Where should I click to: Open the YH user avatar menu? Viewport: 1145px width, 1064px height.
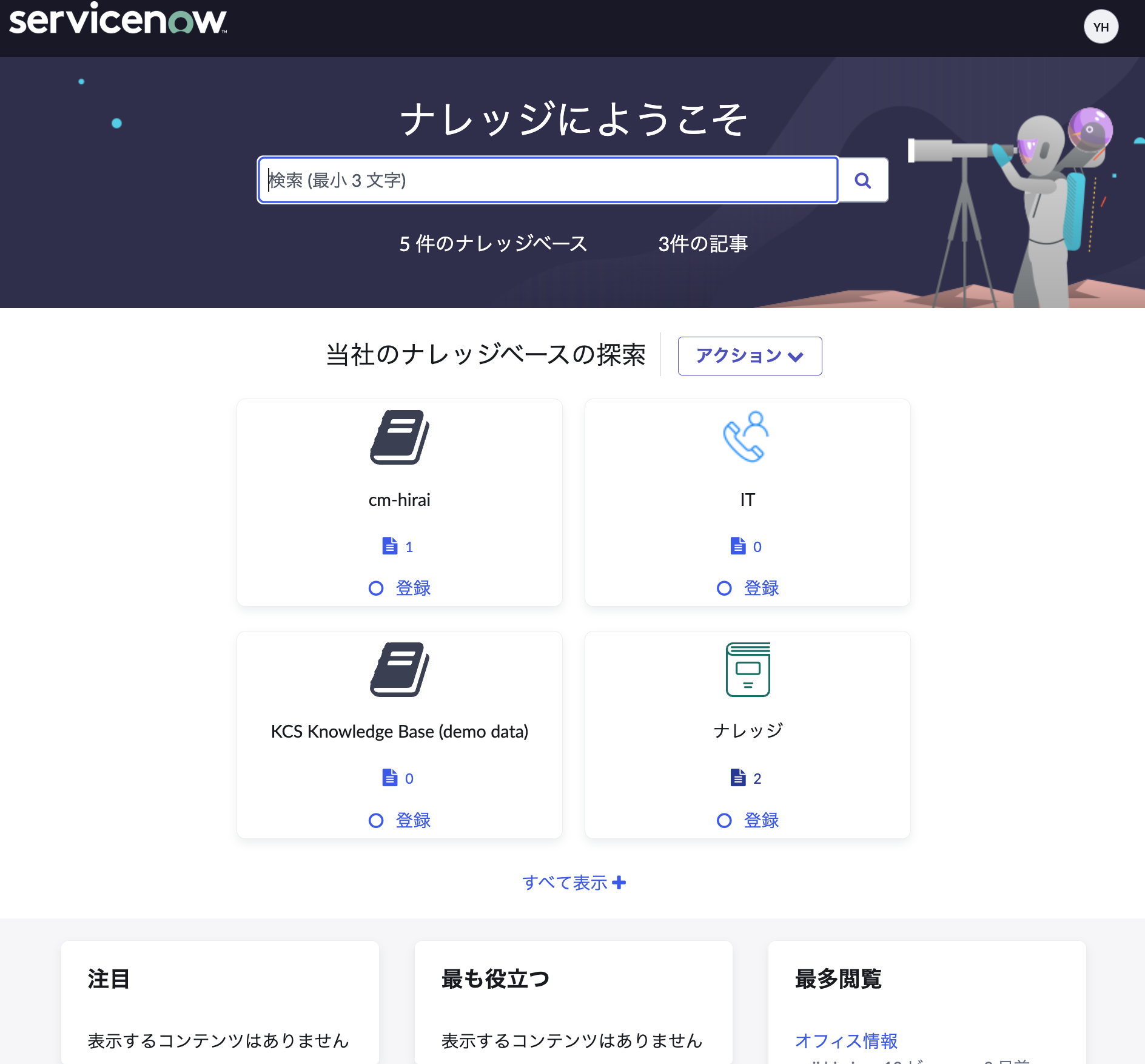coord(1101,26)
